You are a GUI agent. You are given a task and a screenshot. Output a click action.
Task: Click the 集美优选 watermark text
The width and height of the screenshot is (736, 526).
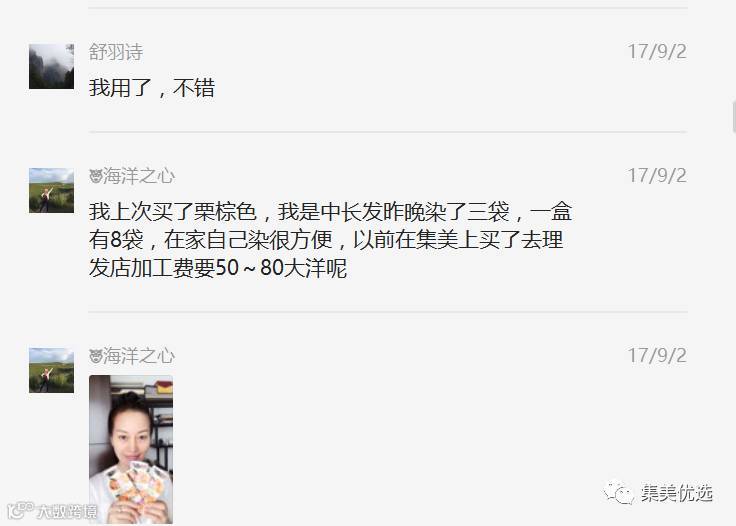click(x=677, y=493)
